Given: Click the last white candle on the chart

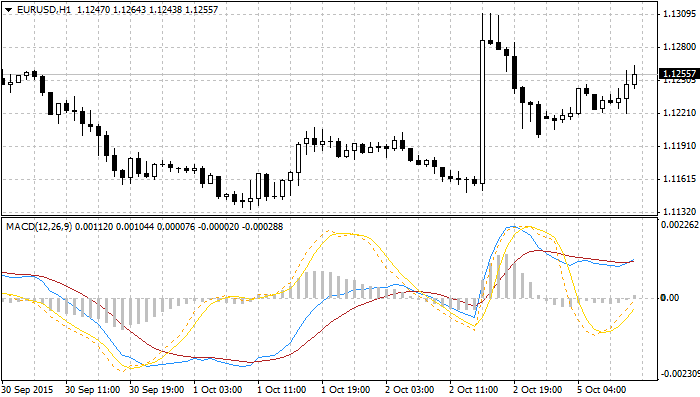Looking at the screenshot, I should (x=634, y=79).
